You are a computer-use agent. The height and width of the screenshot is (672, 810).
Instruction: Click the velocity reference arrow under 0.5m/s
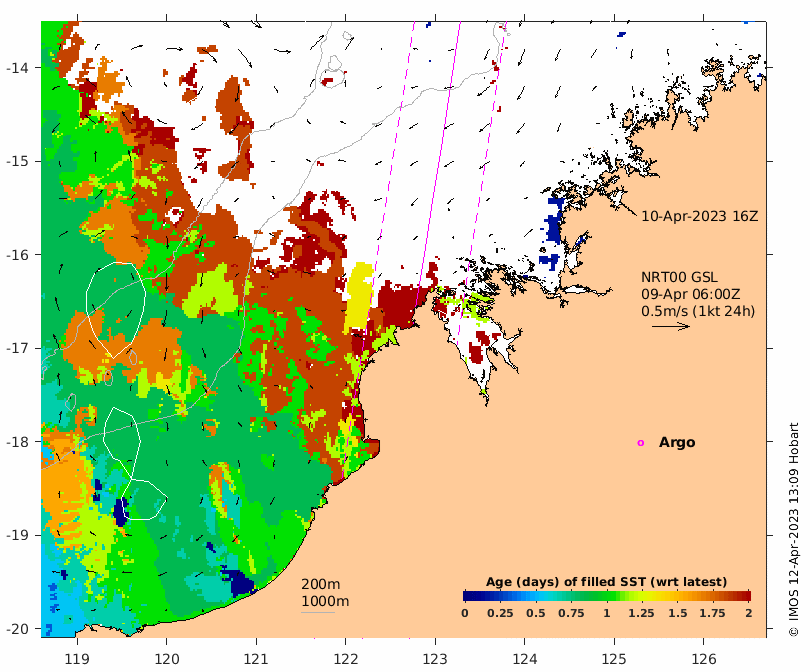click(x=671, y=326)
